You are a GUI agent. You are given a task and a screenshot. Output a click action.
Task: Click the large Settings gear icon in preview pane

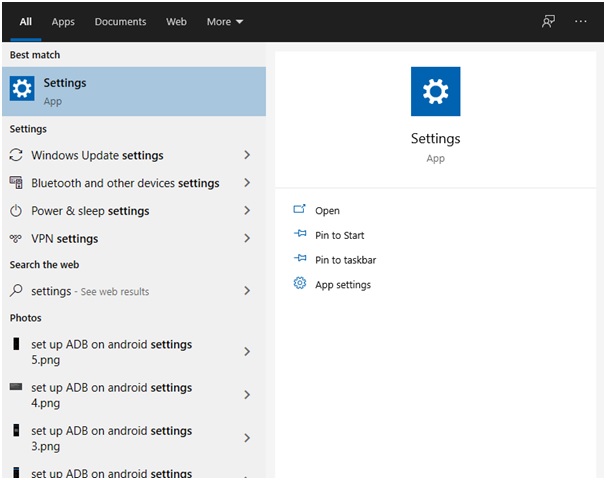click(x=435, y=92)
